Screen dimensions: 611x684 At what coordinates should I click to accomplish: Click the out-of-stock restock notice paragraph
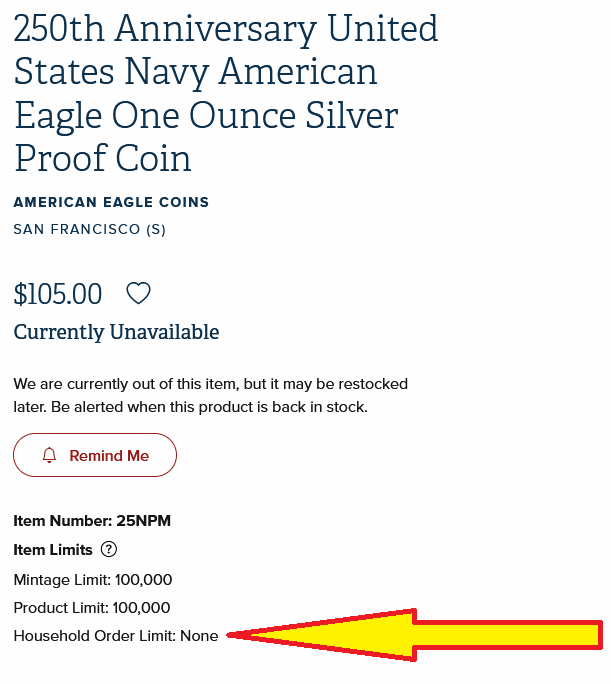pyautogui.click(x=211, y=395)
